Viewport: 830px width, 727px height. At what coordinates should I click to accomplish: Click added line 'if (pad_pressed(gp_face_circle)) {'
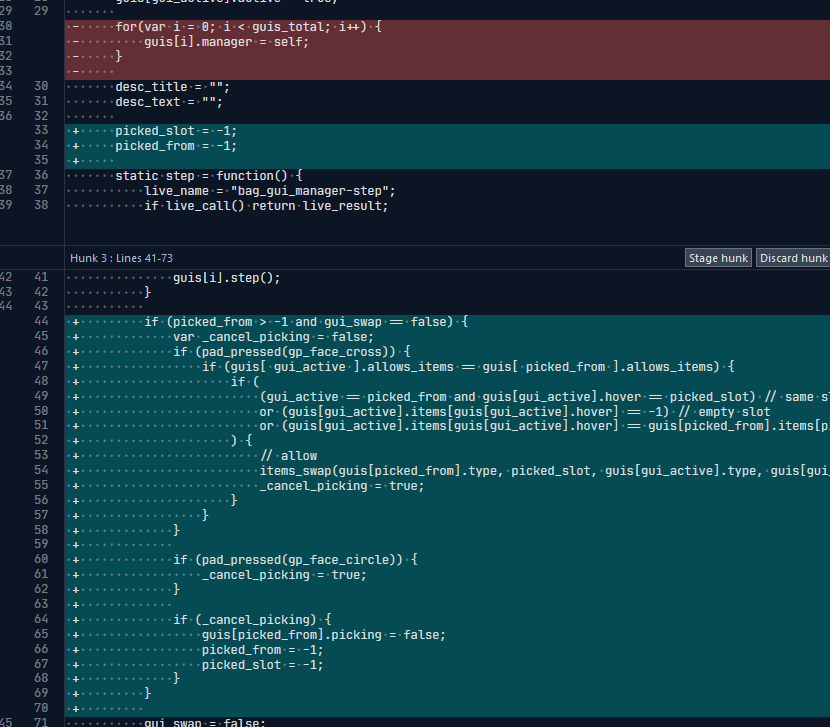(295, 560)
